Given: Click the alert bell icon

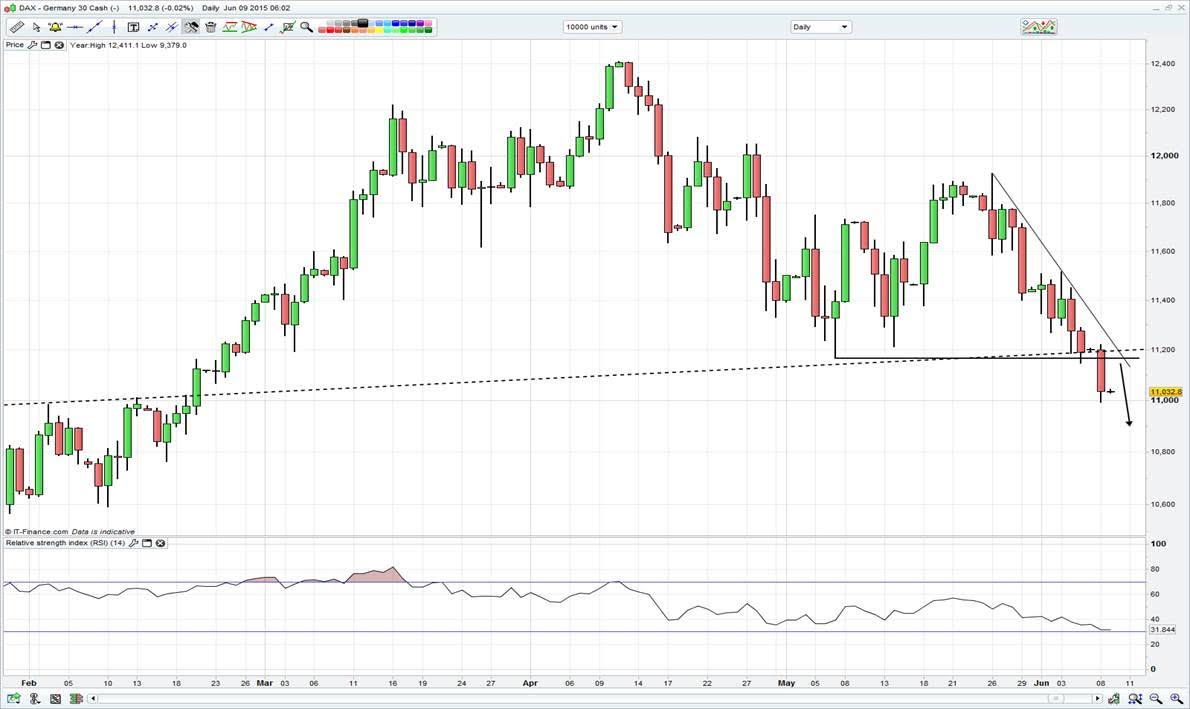Looking at the screenshot, I should [55, 27].
